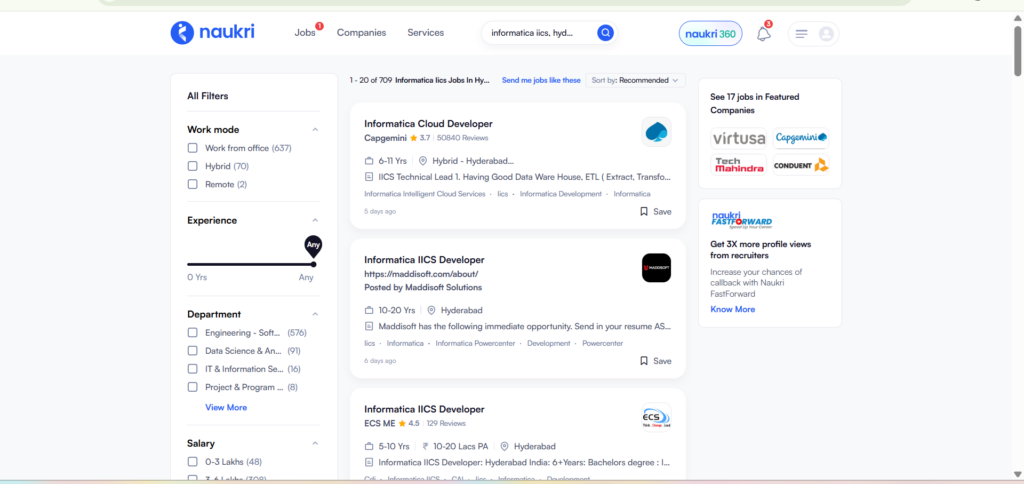Click the Experience slider handle

pos(313,264)
